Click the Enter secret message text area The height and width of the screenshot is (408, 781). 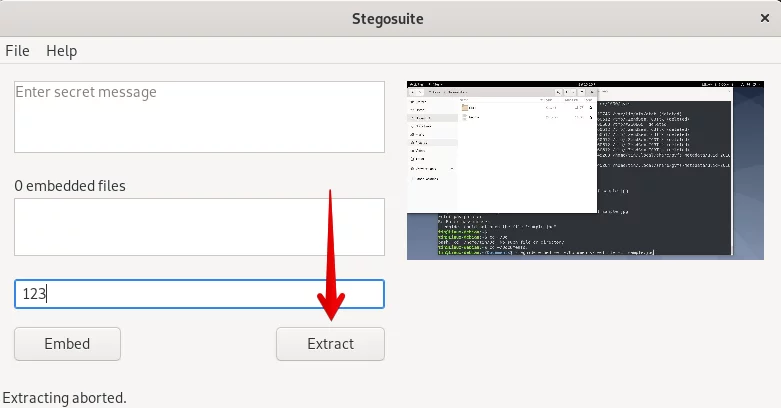point(199,117)
